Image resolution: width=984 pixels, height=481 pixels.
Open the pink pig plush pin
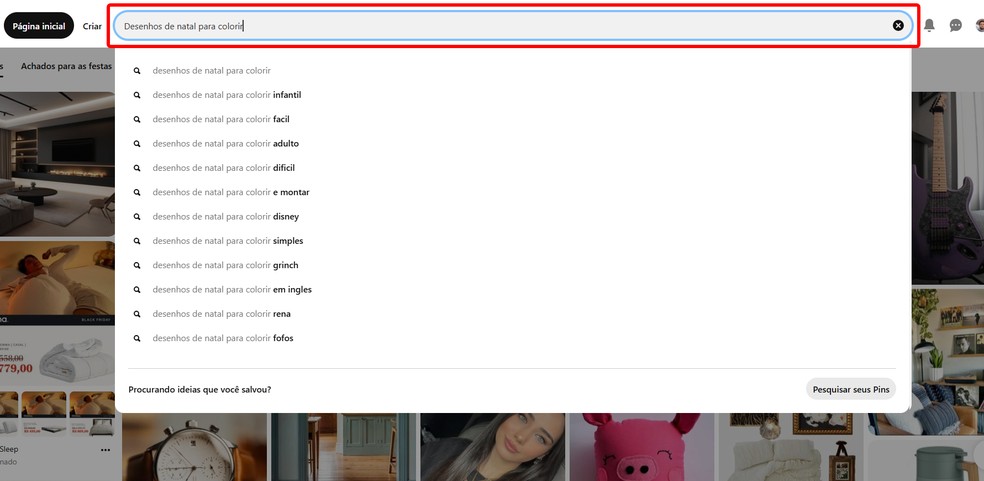pyautogui.click(x=641, y=447)
